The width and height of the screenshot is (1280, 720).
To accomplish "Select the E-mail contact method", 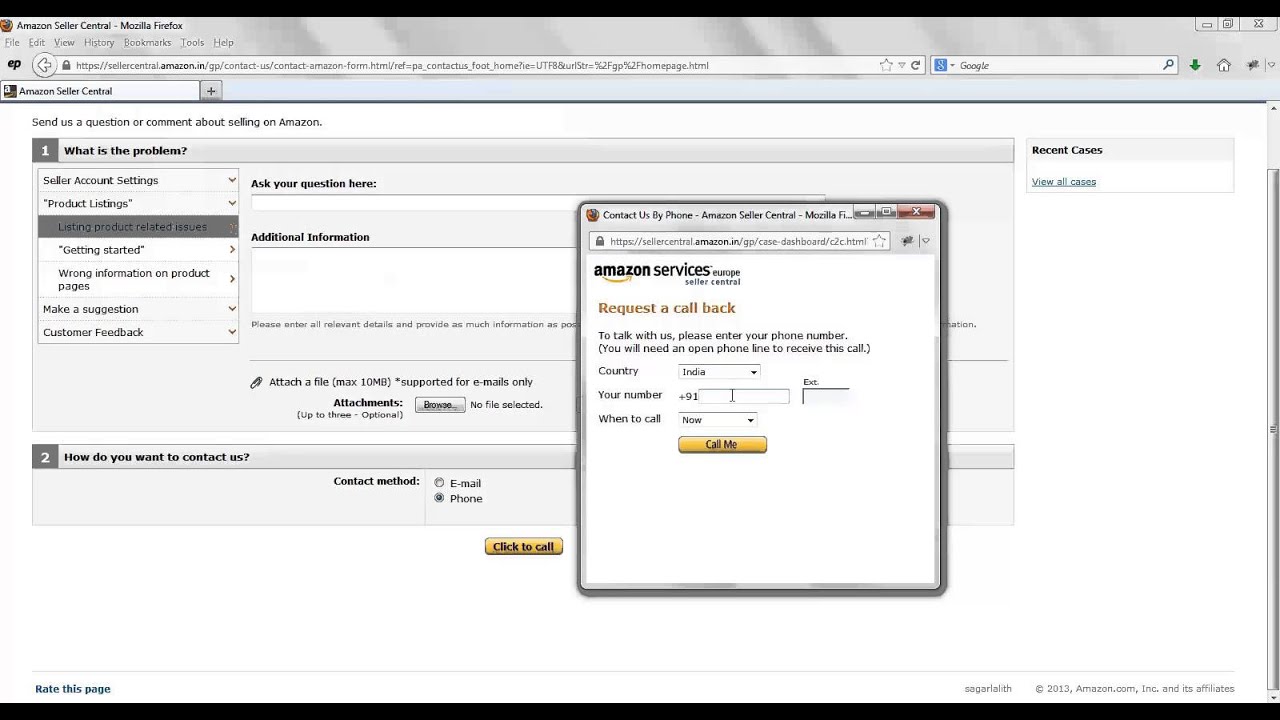I will pos(439,483).
